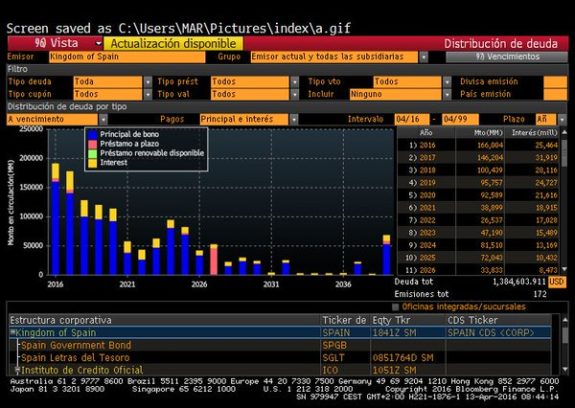Select Spain Letras del Tesoro tree row
The width and height of the screenshot is (575, 408).
coord(280,357)
